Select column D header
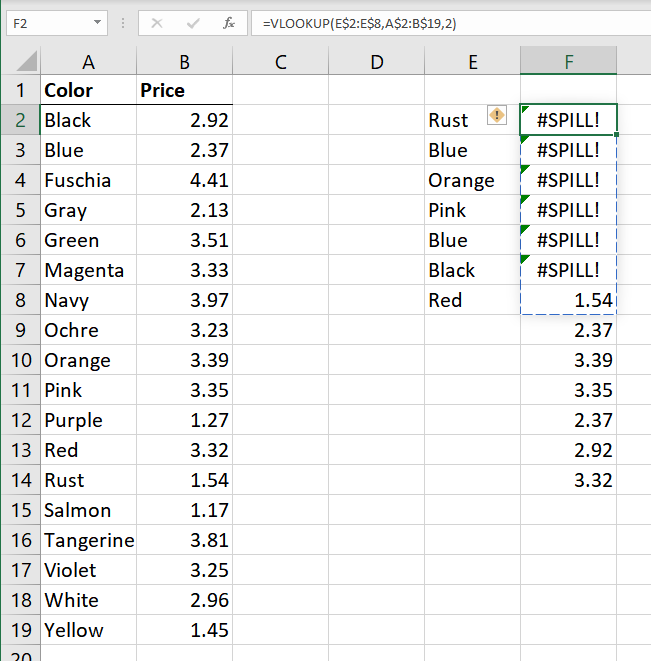This screenshot has height=661, width=651. 377,62
